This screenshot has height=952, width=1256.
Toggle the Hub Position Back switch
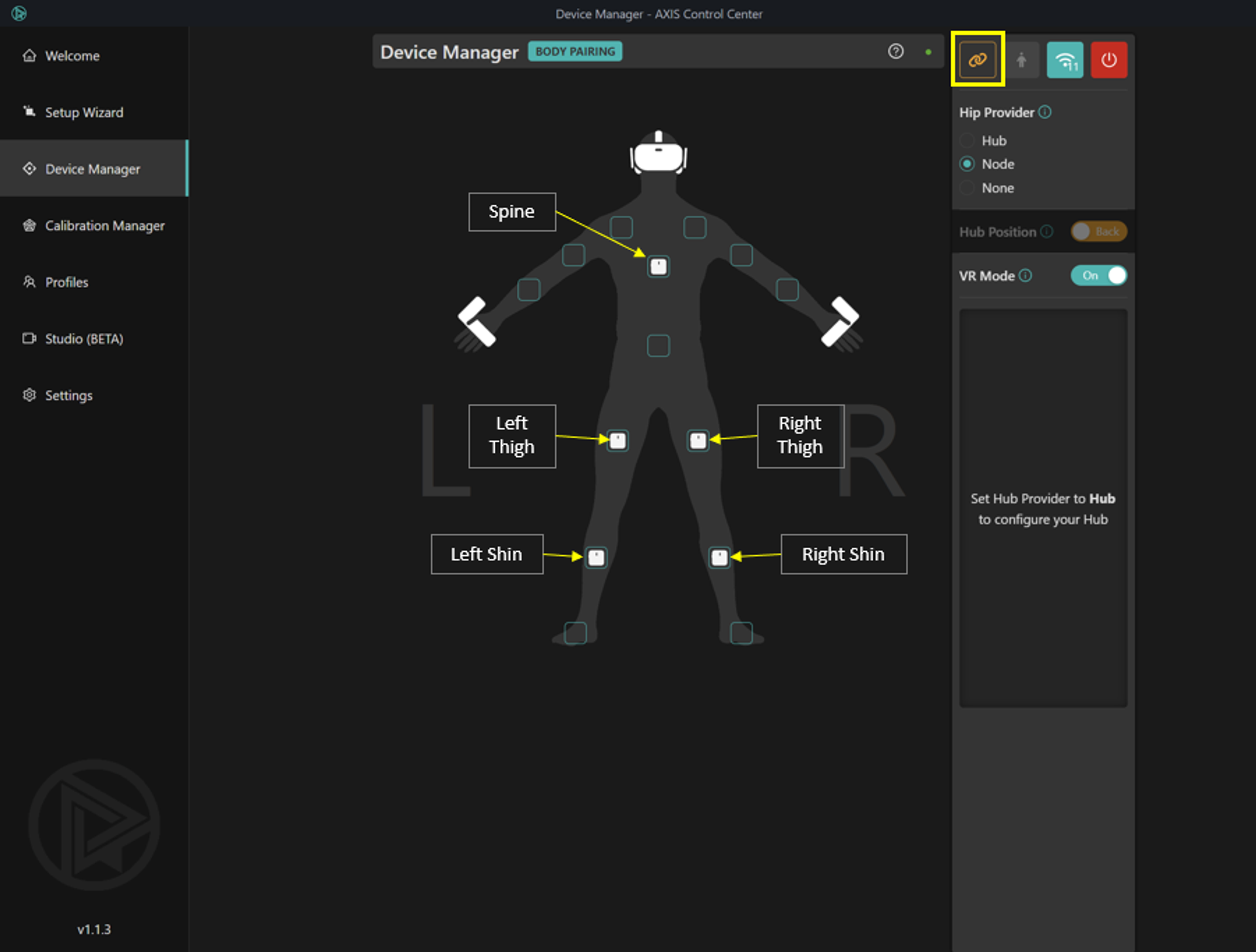coord(1099,232)
